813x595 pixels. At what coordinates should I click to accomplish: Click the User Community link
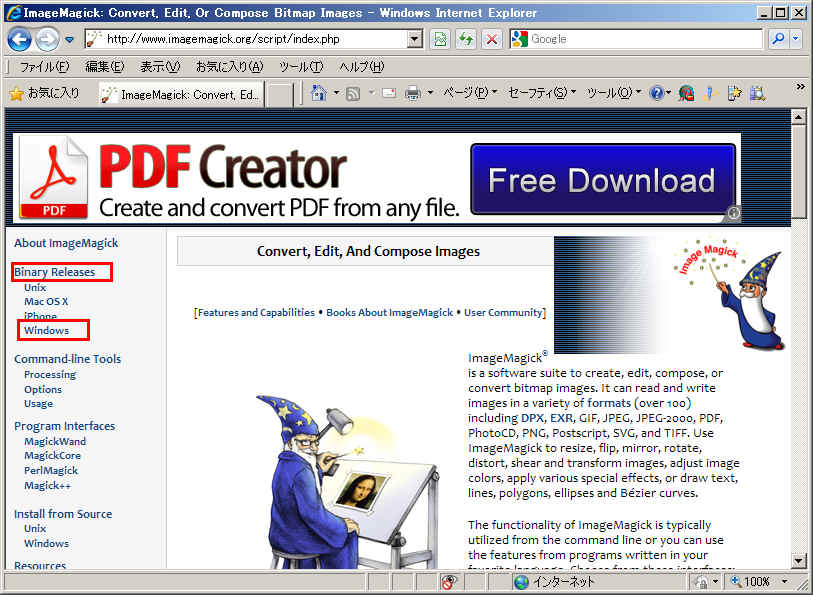[503, 313]
